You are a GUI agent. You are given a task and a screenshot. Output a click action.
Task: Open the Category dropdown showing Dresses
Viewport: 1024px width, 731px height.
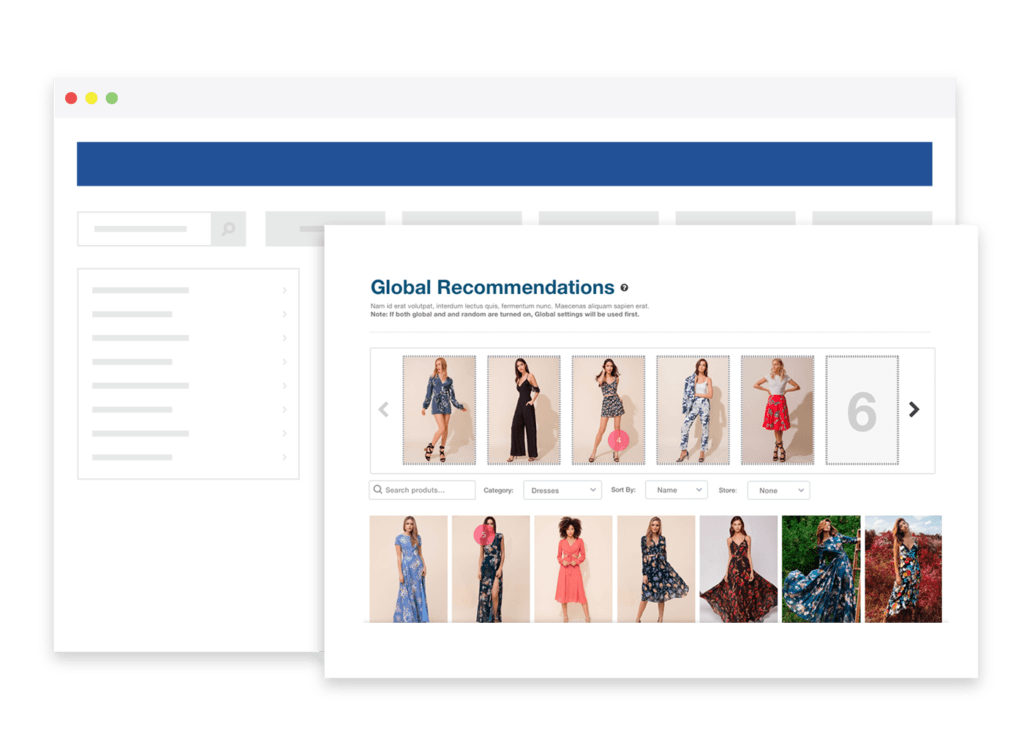pos(562,490)
